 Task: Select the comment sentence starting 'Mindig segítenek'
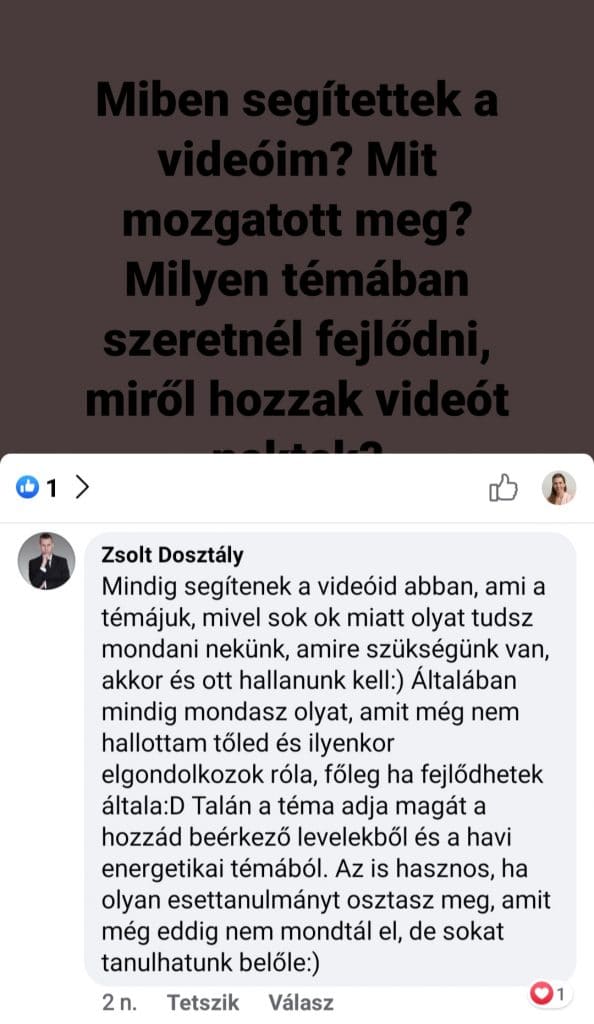pos(323,633)
